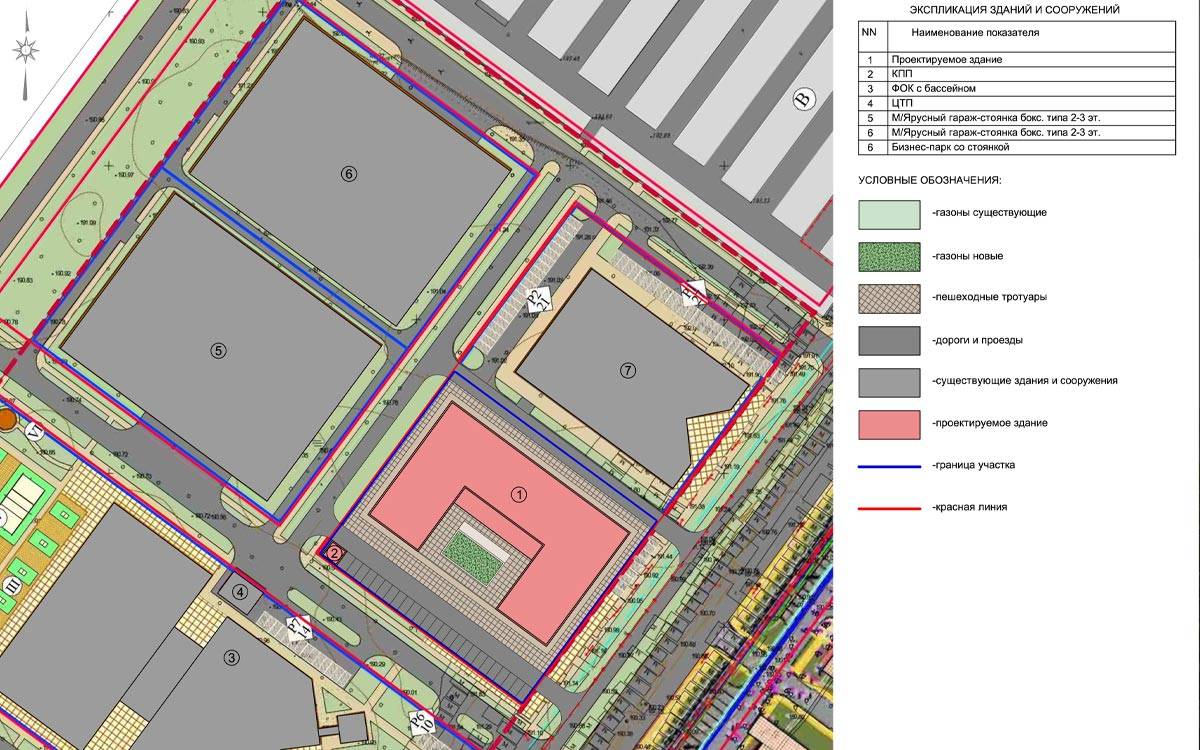Select the 'ФОК с бассейном' table row
This screenshot has height=750, width=1200.
pyautogui.click(x=1017, y=89)
